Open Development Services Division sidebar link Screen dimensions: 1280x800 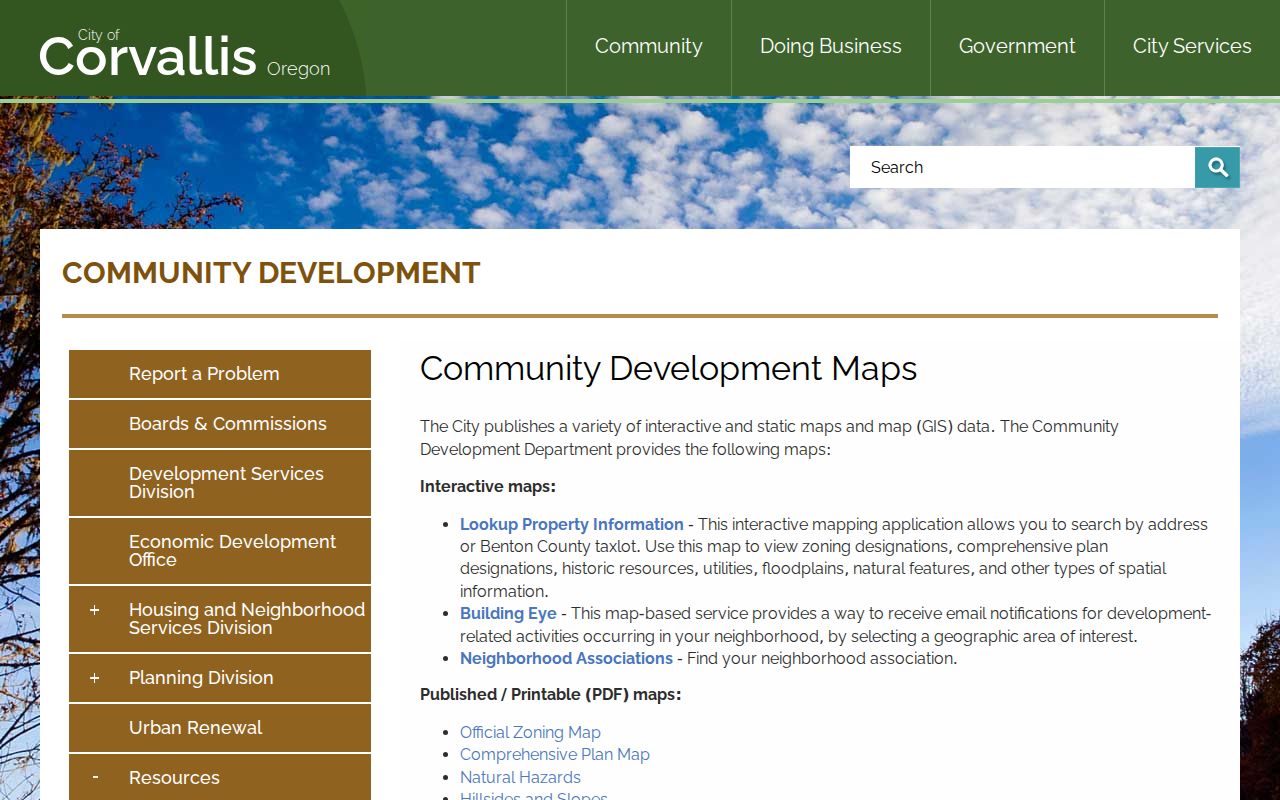pyautogui.click(x=220, y=483)
